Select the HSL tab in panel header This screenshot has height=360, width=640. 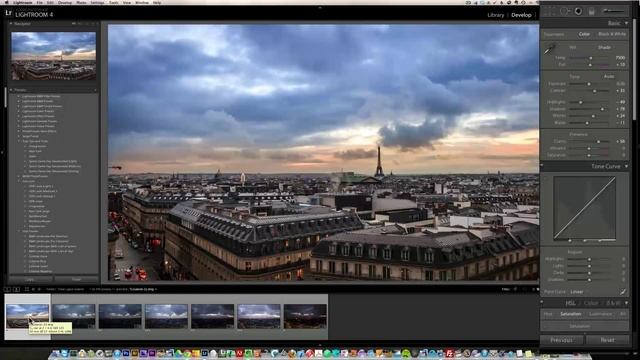click(570, 303)
